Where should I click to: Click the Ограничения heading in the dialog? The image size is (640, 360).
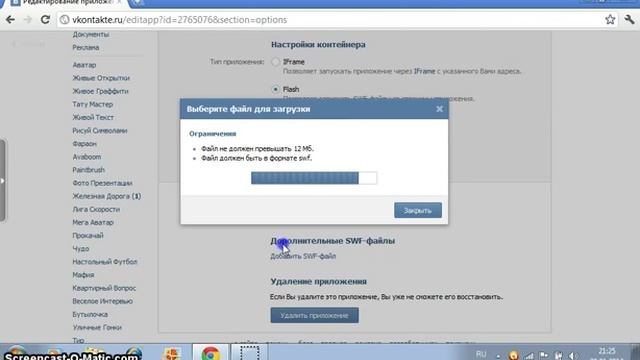tap(212, 133)
